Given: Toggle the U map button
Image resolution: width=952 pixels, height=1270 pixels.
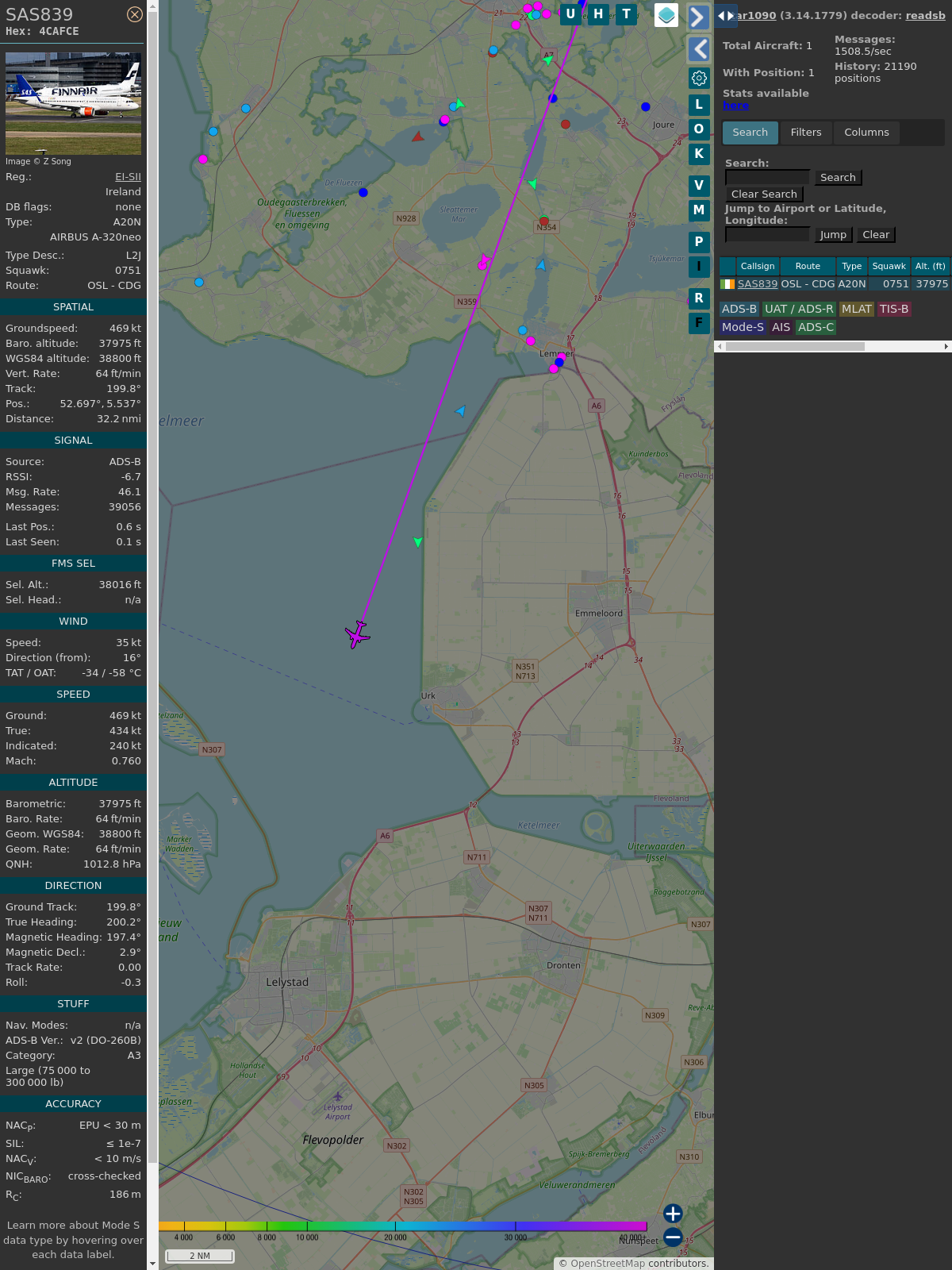Looking at the screenshot, I should [570, 14].
